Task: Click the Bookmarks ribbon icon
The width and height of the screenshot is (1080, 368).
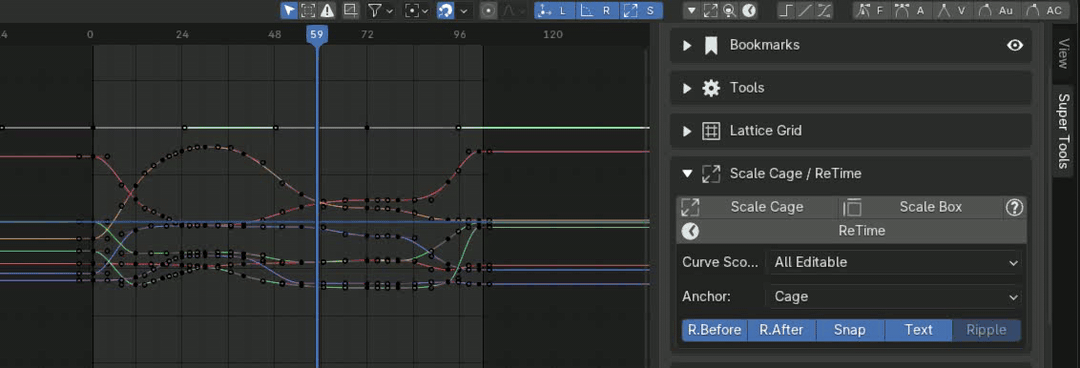Action: tap(711, 45)
